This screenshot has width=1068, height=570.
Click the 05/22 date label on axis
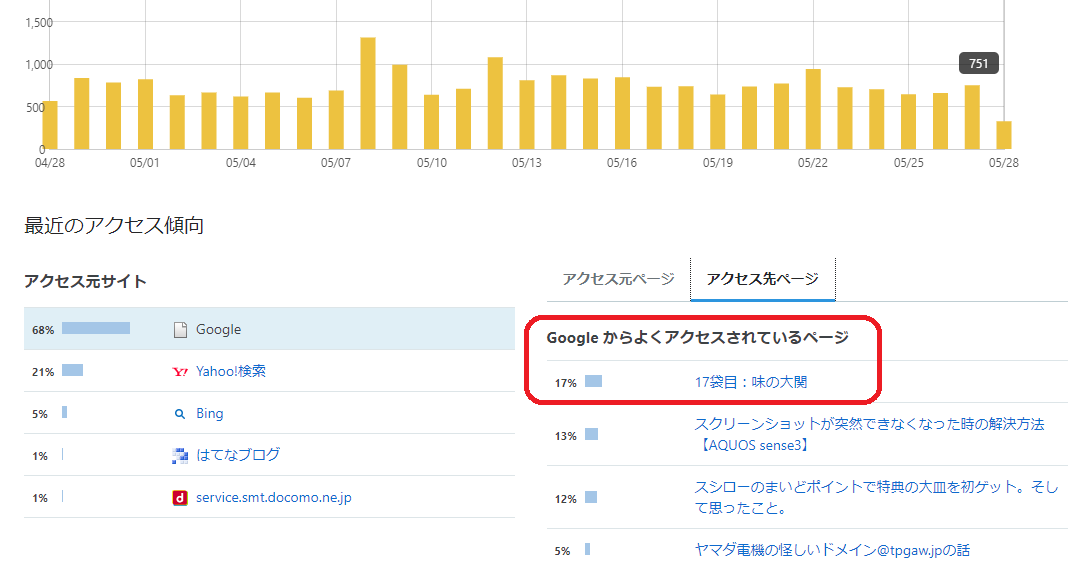(813, 163)
